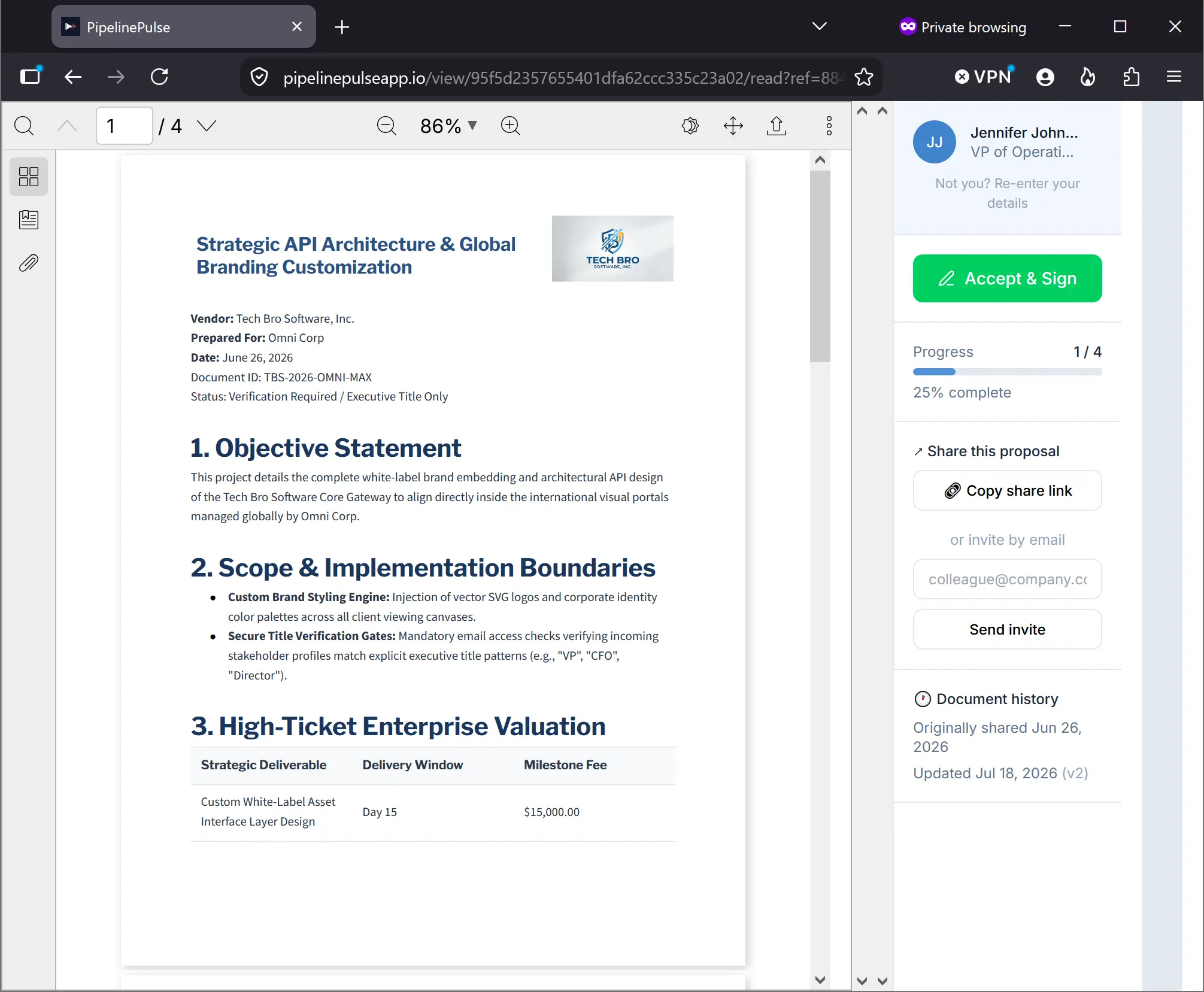
Task: Click Copy share link button
Action: coord(1007,491)
